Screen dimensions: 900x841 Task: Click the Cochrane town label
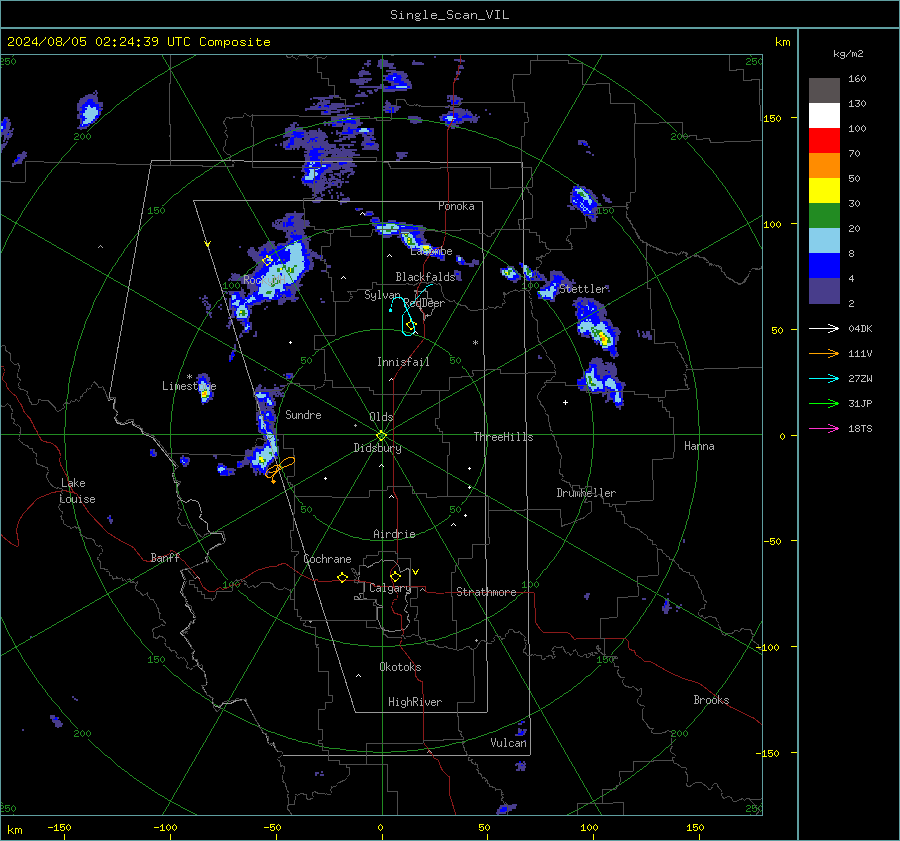coord(327,559)
